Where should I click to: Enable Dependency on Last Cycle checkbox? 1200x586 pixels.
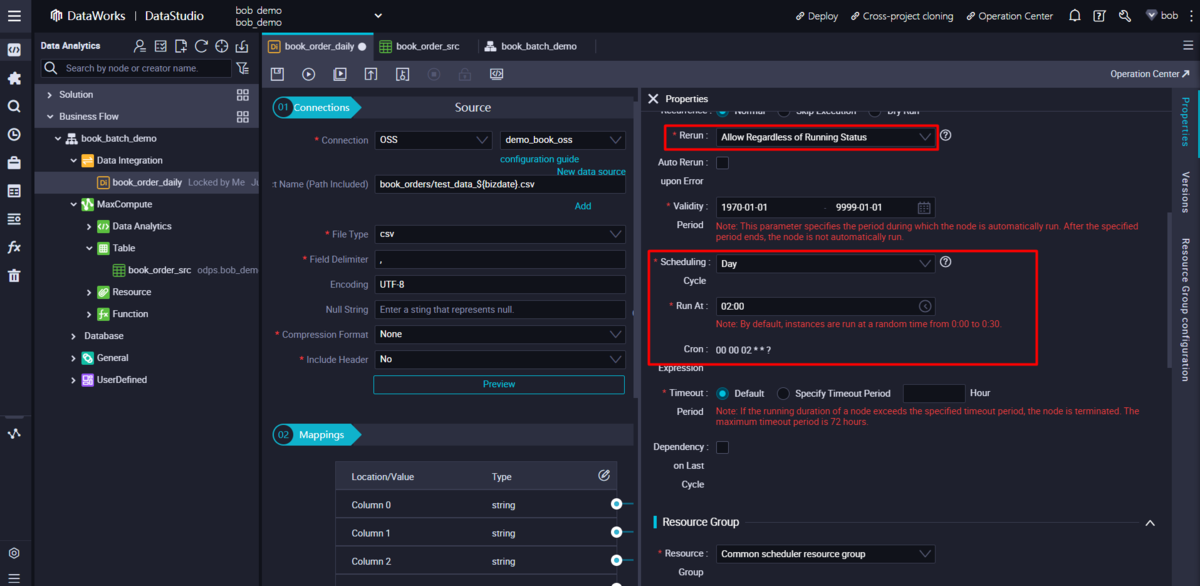click(x=723, y=447)
